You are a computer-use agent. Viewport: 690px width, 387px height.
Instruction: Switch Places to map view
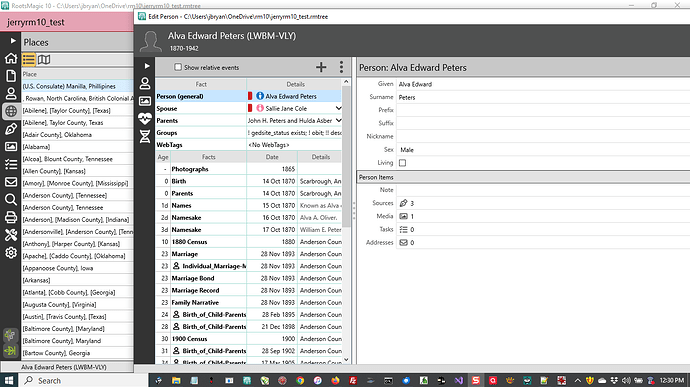(x=44, y=59)
